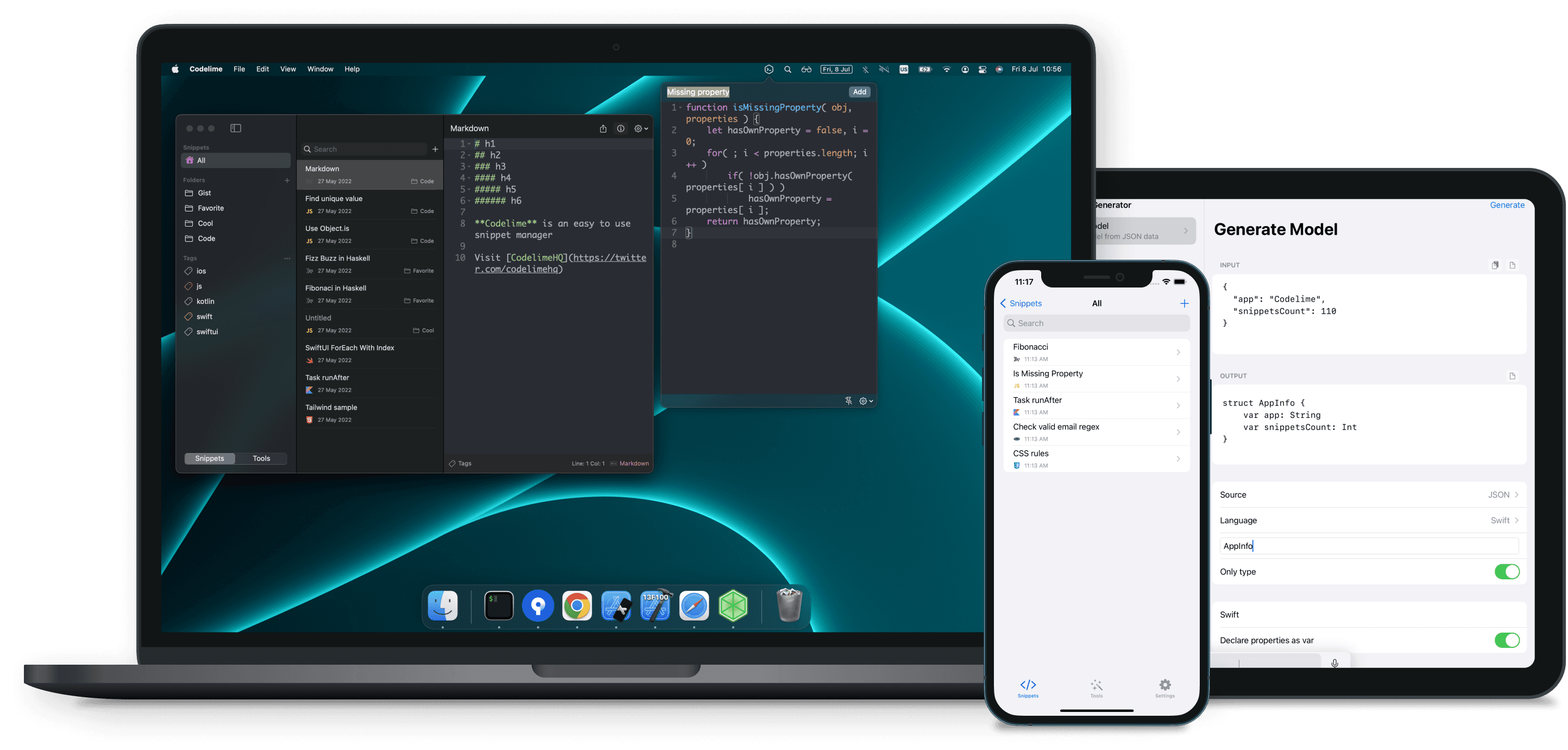
Task: Select the kotlin tag
Action: 236,302
